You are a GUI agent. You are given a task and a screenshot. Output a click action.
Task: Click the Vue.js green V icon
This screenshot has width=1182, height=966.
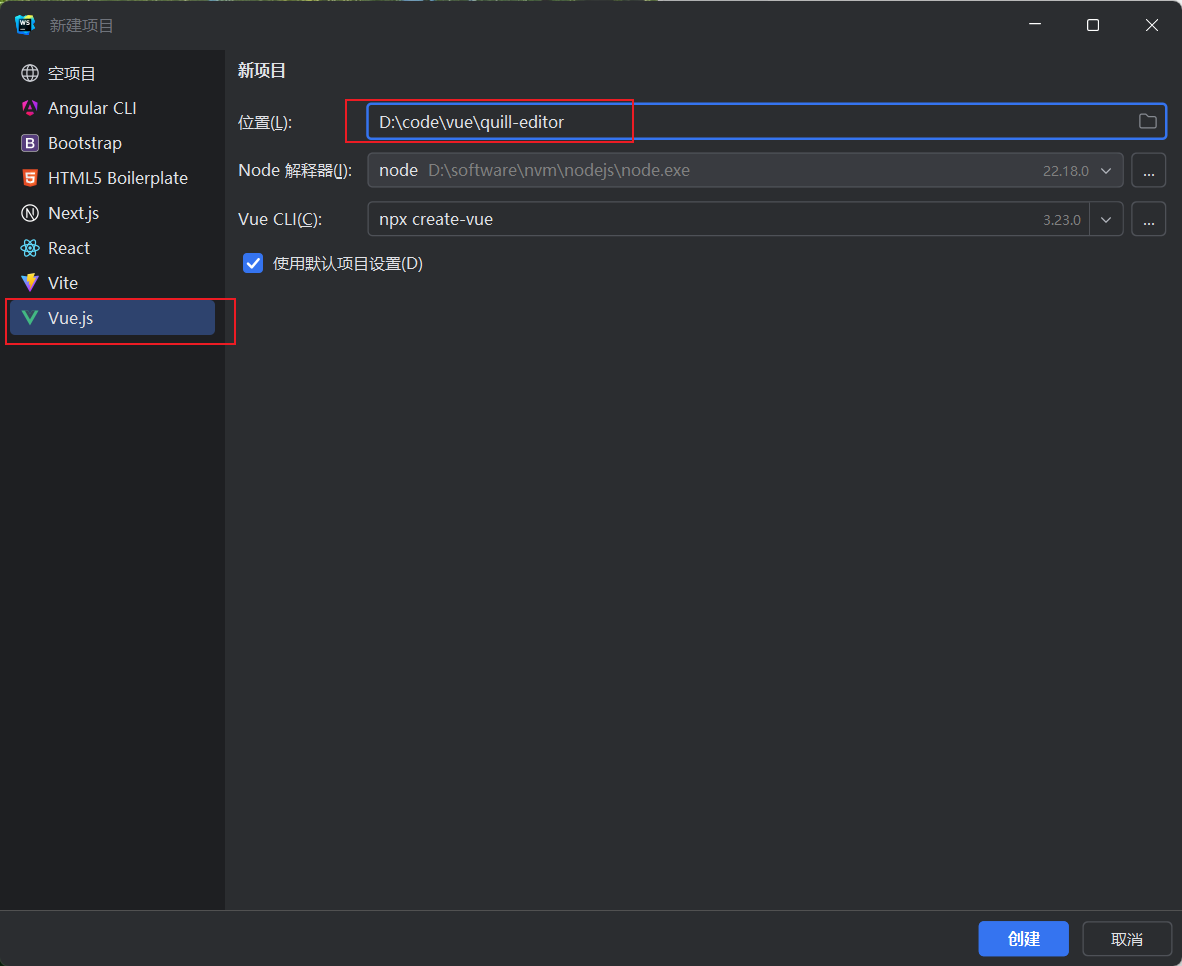pos(30,317)
